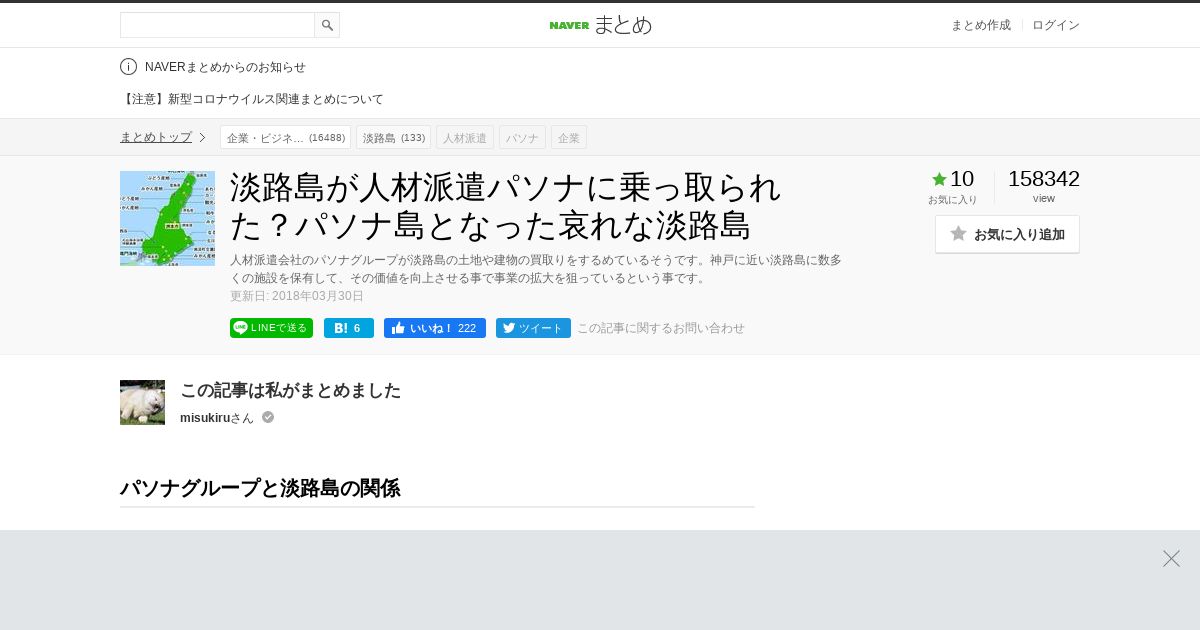The height and width of the screenshot is (630, 1200).
Task: Open the まとめ作成 link
Action: tap(980, 25)
